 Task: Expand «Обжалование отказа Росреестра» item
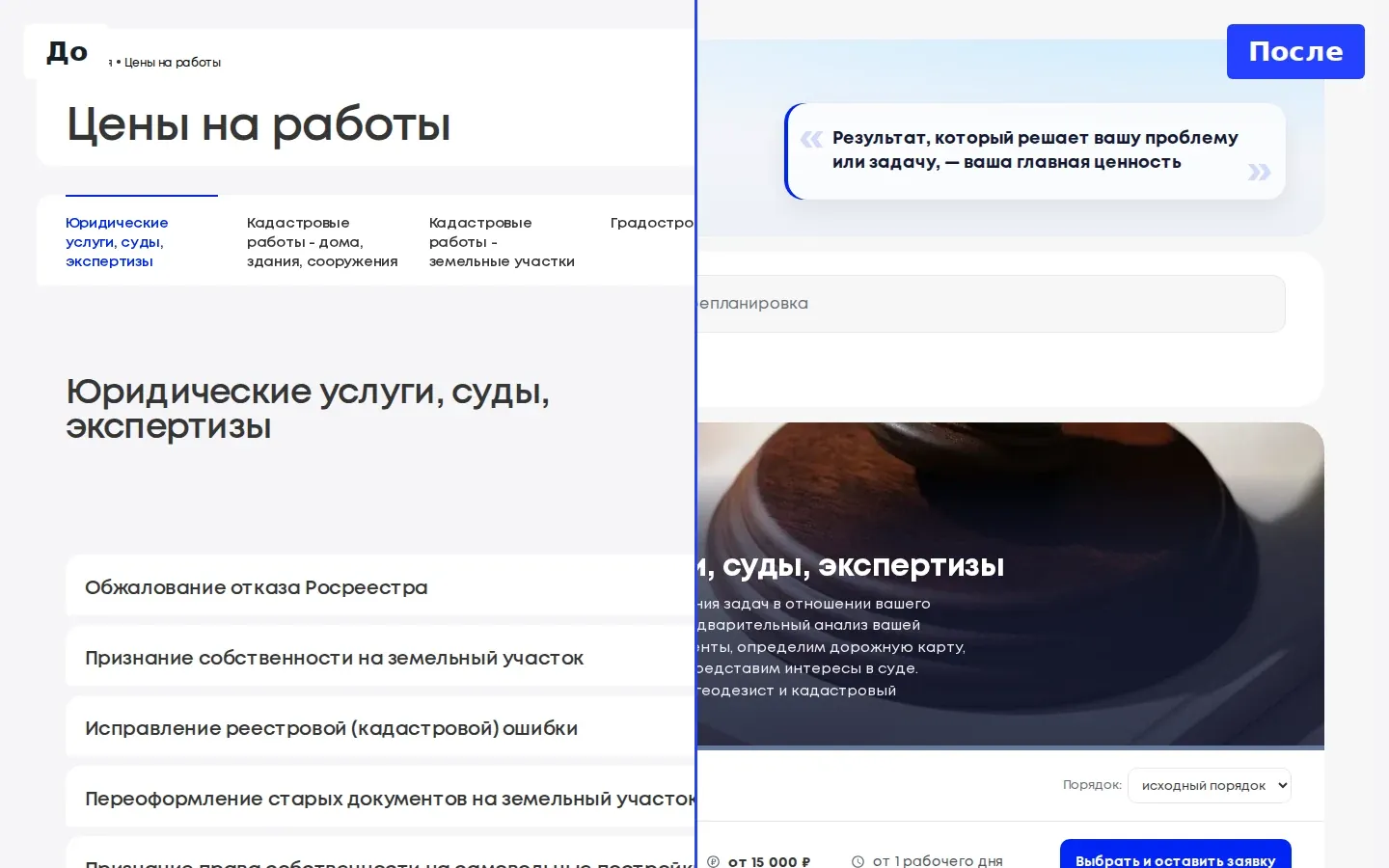[x=380, y=585]
